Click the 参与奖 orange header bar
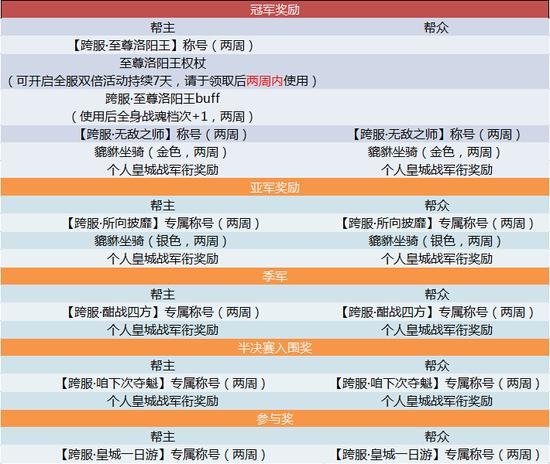The image size is (550, 464). 275,419
